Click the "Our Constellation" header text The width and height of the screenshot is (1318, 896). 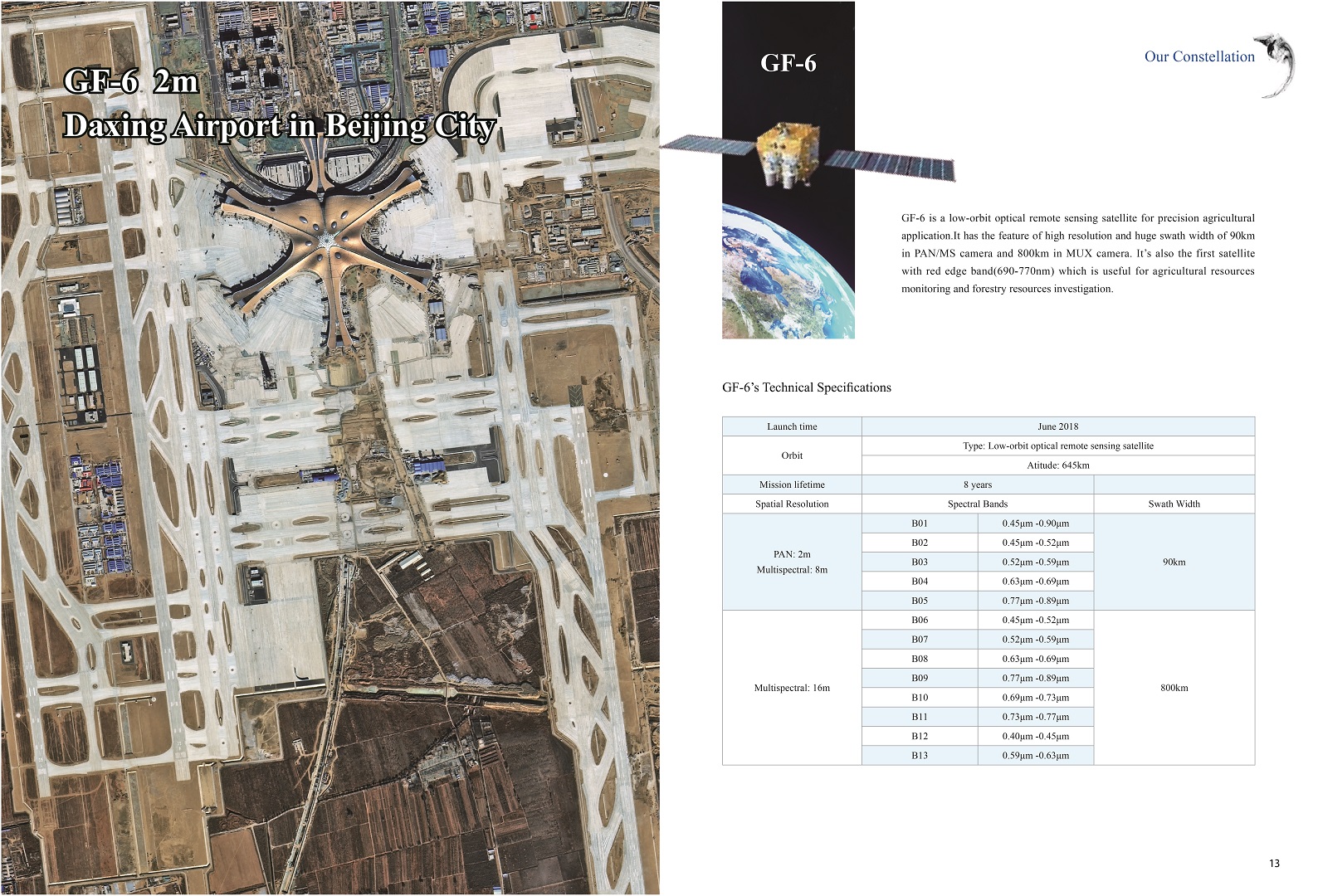pos(1199,56)
